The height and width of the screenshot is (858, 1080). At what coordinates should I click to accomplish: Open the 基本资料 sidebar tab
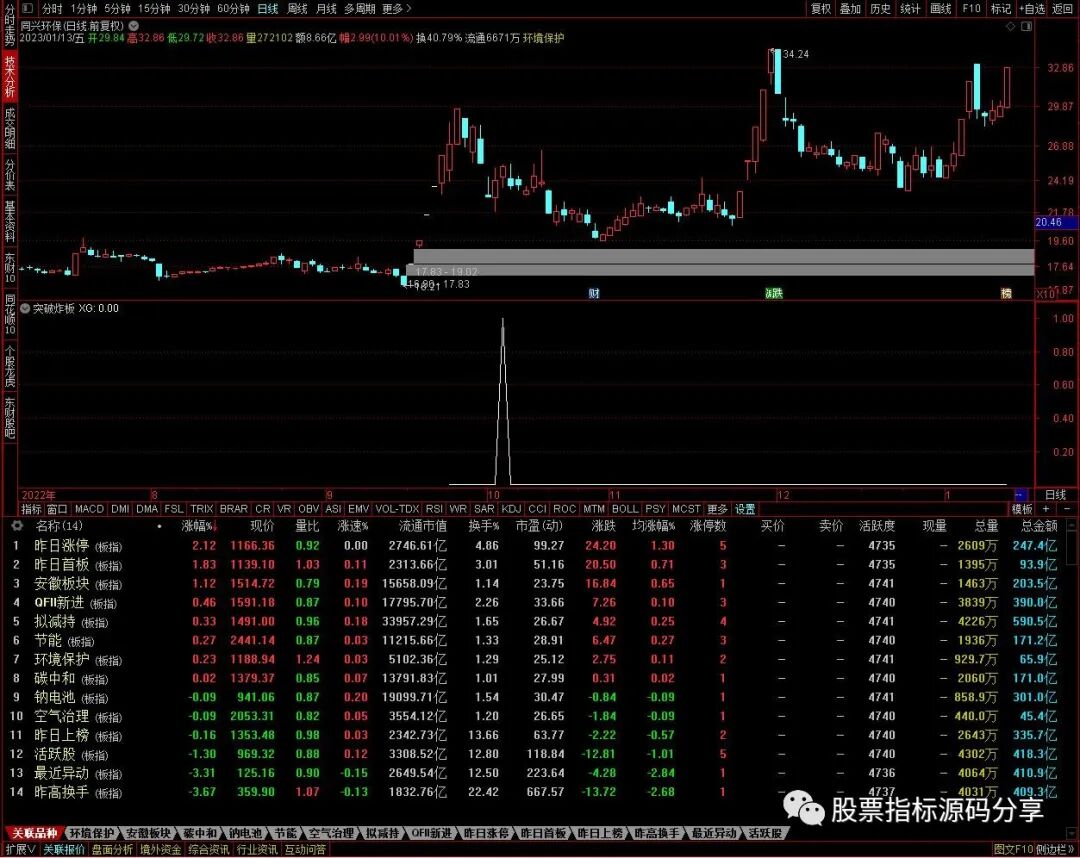pos(10,221)
